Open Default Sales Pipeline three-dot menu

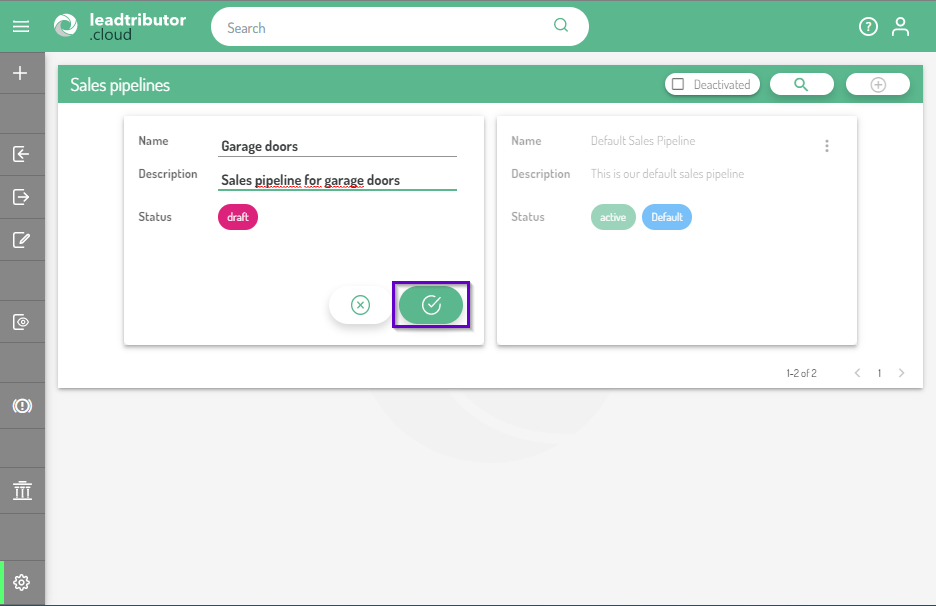tap(827, 146)
